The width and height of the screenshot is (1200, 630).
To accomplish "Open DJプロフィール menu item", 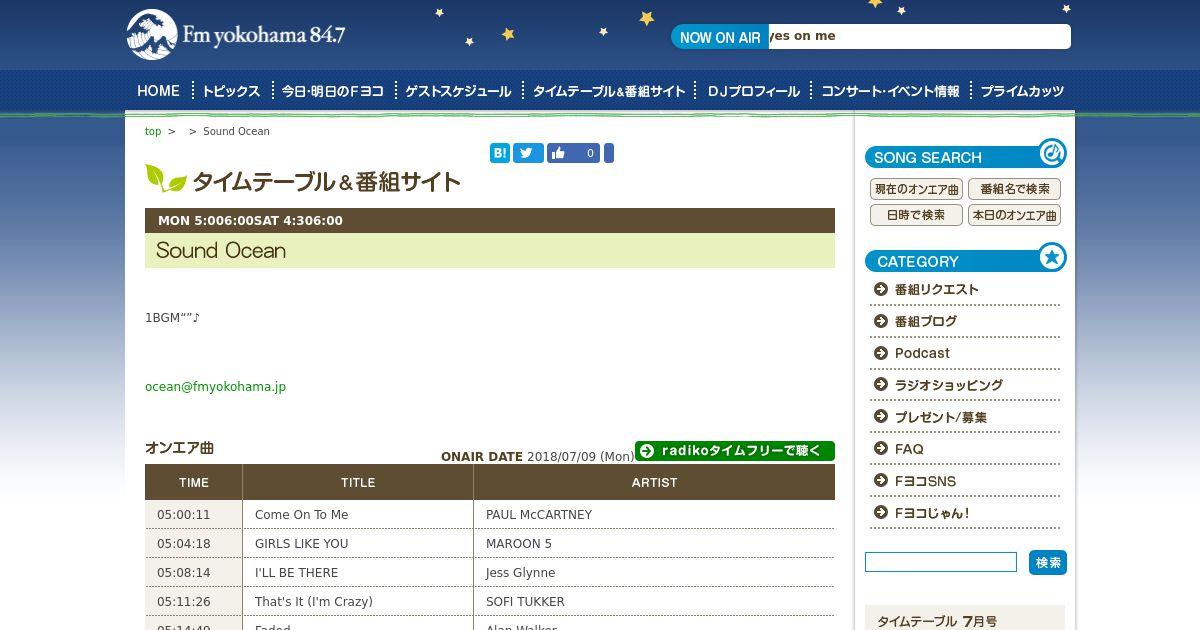I will tap(754, 91).
